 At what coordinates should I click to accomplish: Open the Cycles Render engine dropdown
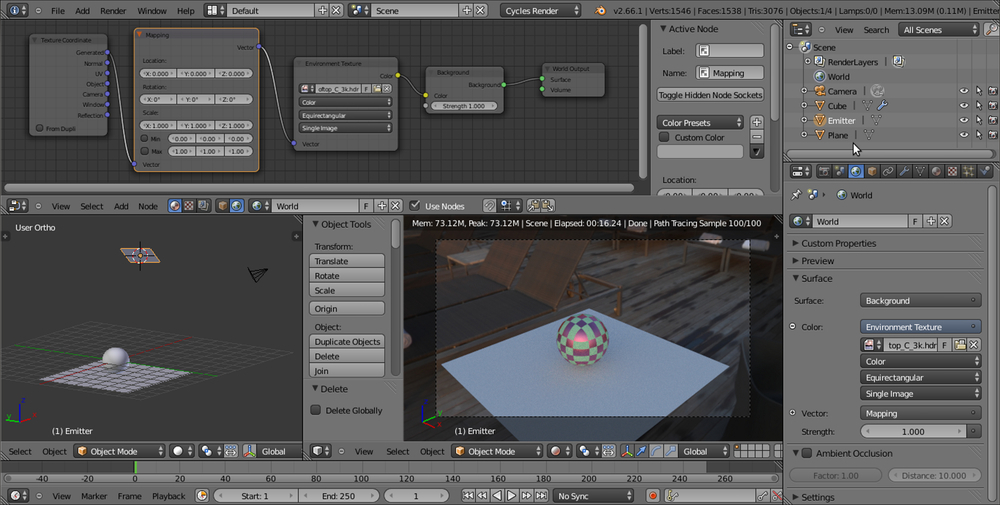click(542, 10)
